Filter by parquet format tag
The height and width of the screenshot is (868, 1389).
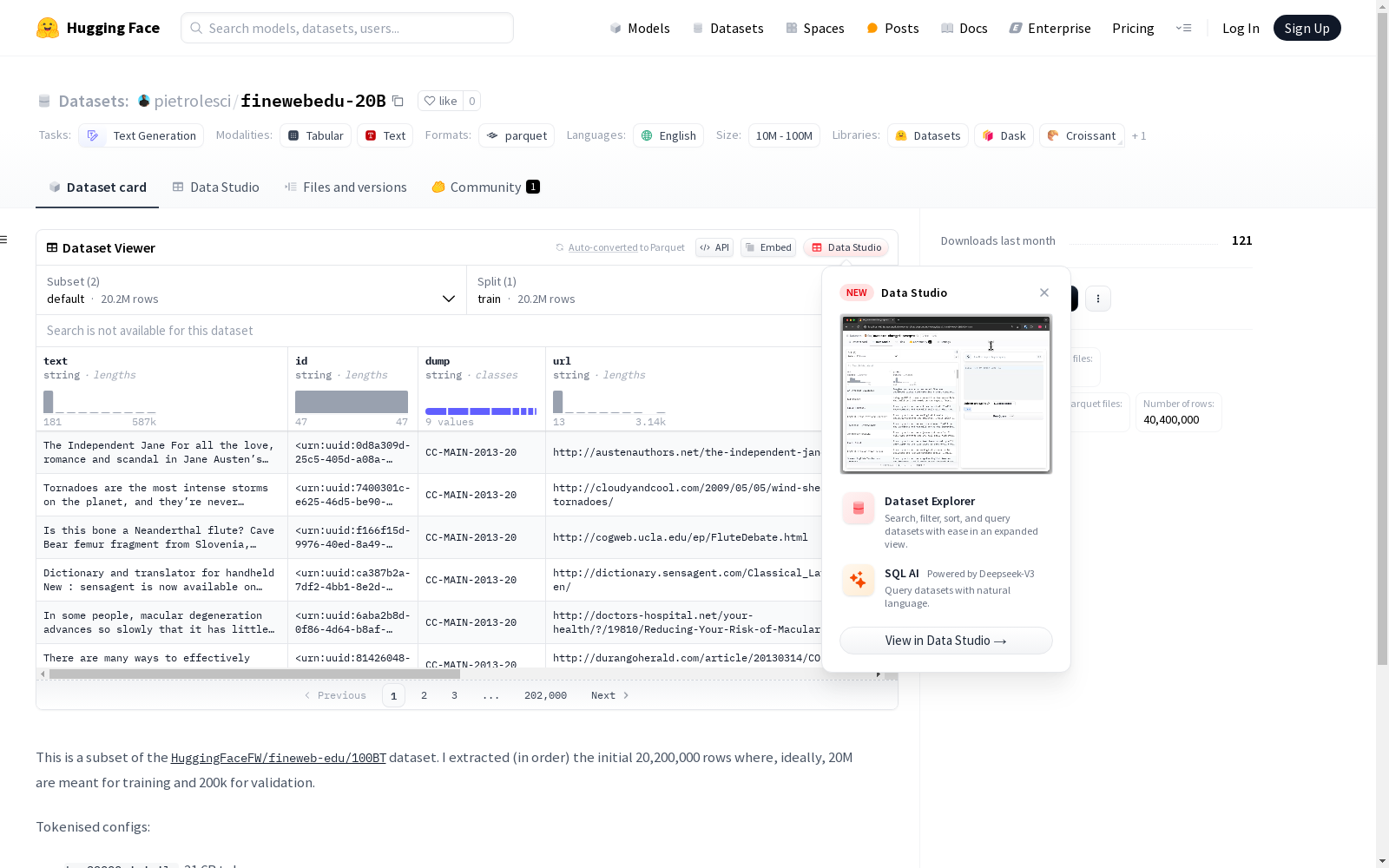tap(517, 135)
